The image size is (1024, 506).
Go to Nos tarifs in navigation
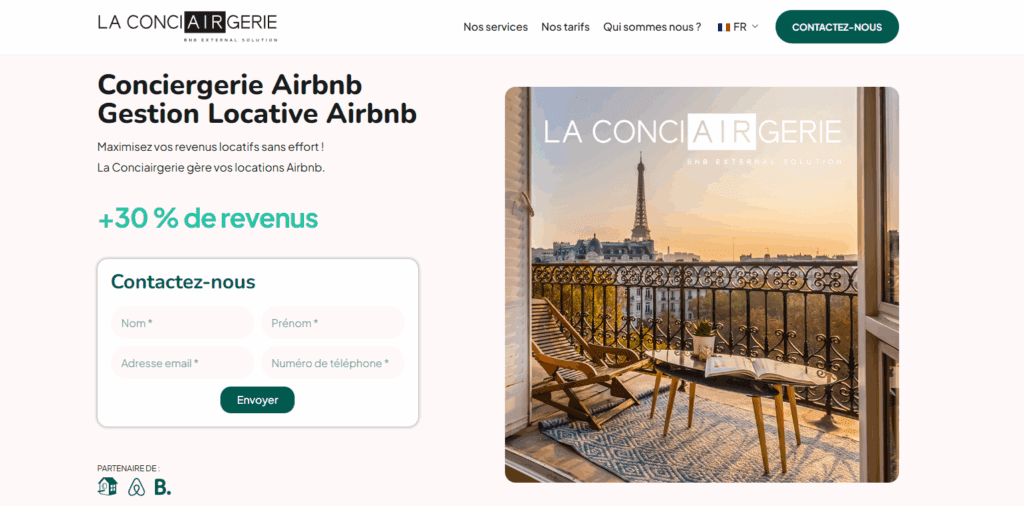[566, 27]
